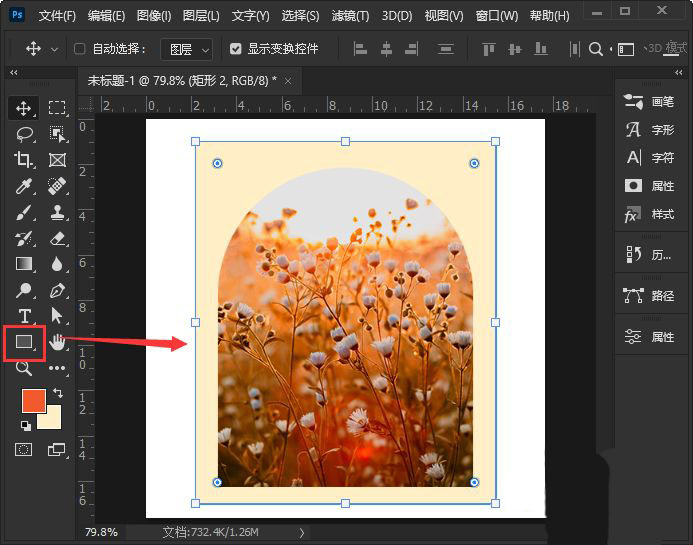Click the orange foreground color swatch
Viewport: 693px width, 545px height.
(x=34, y=400)
